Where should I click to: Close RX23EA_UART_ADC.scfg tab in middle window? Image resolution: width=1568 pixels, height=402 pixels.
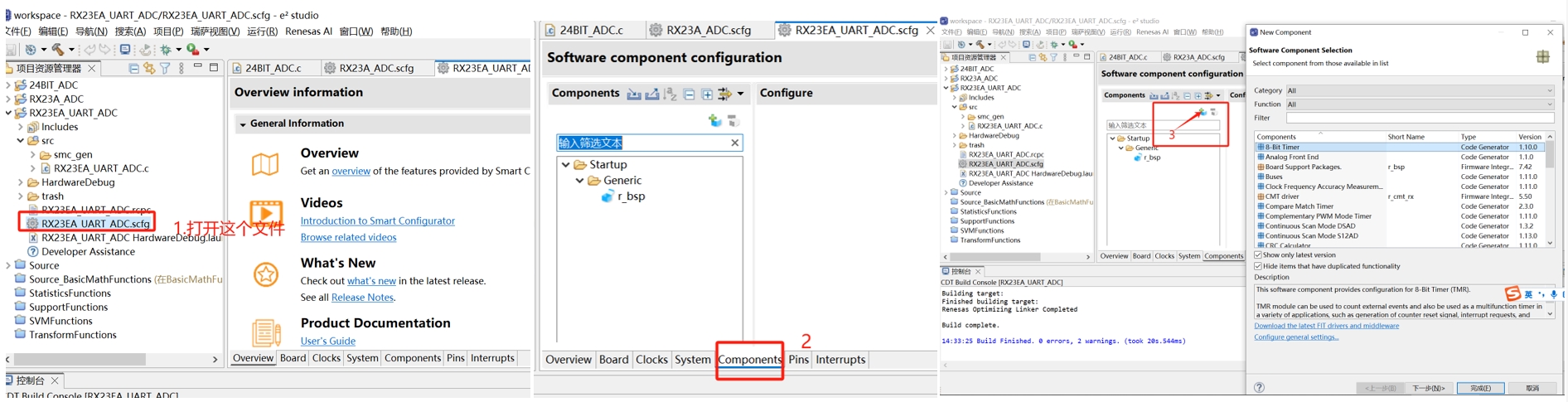click(930, 30)
